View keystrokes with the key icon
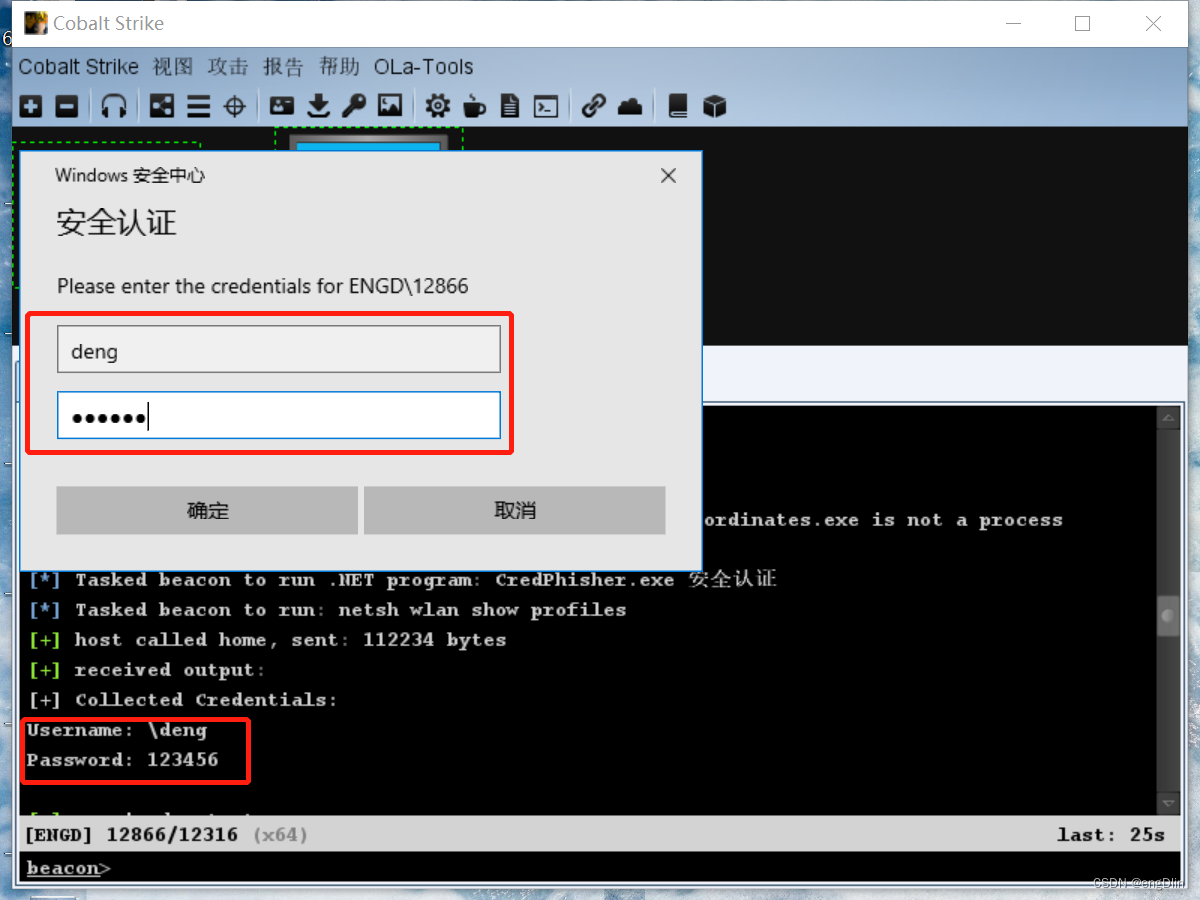Viewport: 1200px width, 900px height. [354, 106]
